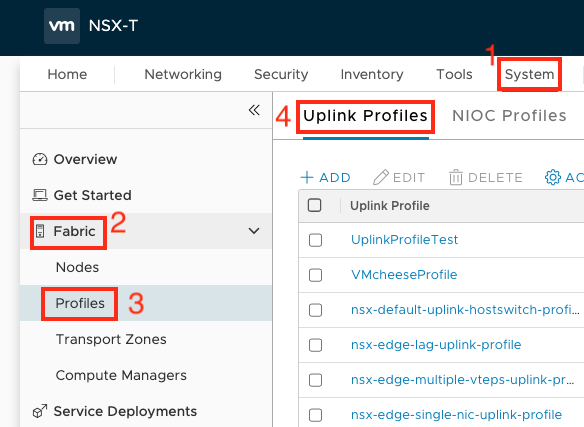Click the pencil icon beside EDIT
Screen dimensions: 584x427
tap(381, 177)
